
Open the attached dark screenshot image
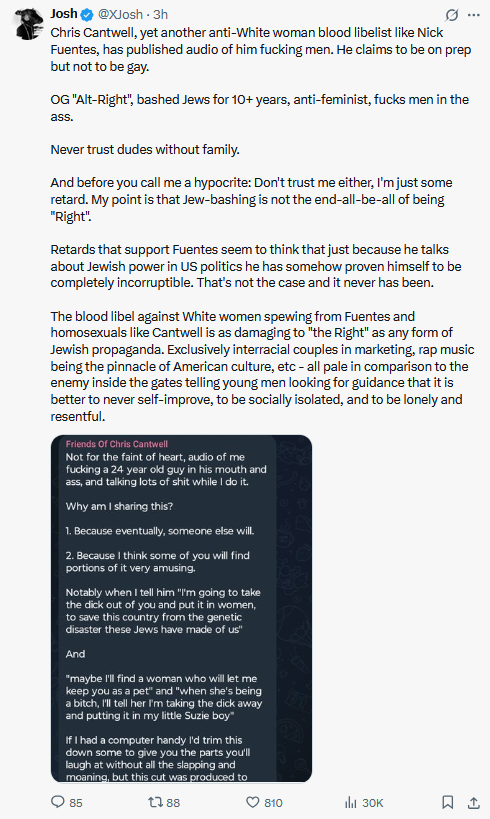point(181,609)
